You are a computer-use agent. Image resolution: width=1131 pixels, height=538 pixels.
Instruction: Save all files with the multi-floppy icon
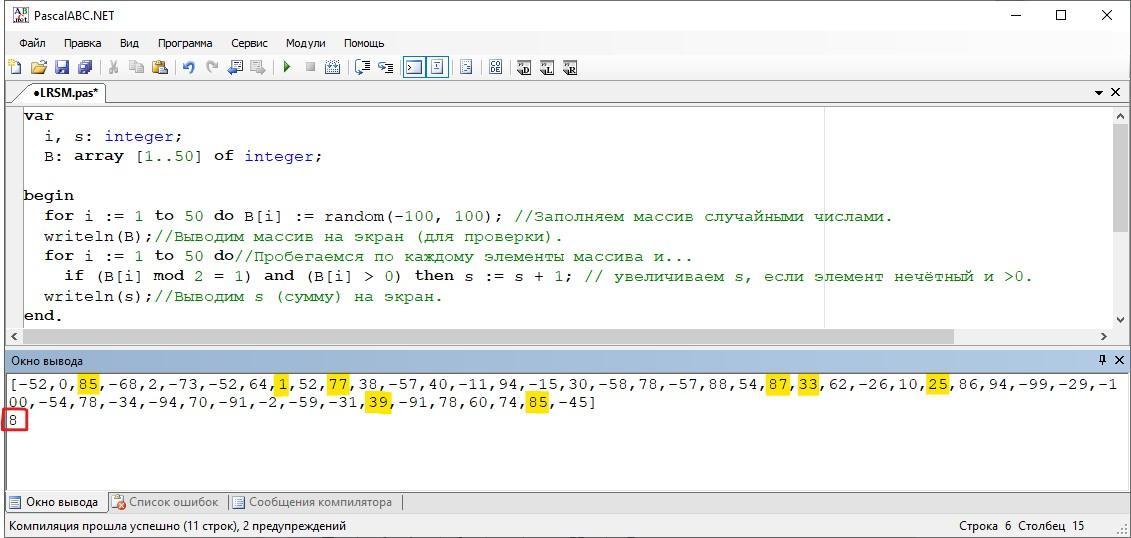[85, 67]
